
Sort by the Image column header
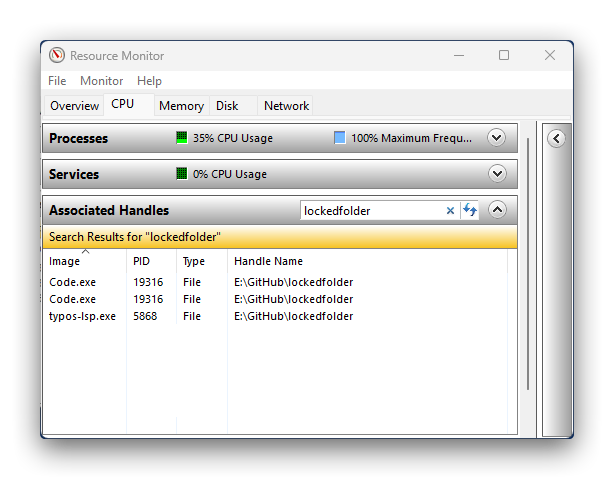coord(85,261)
